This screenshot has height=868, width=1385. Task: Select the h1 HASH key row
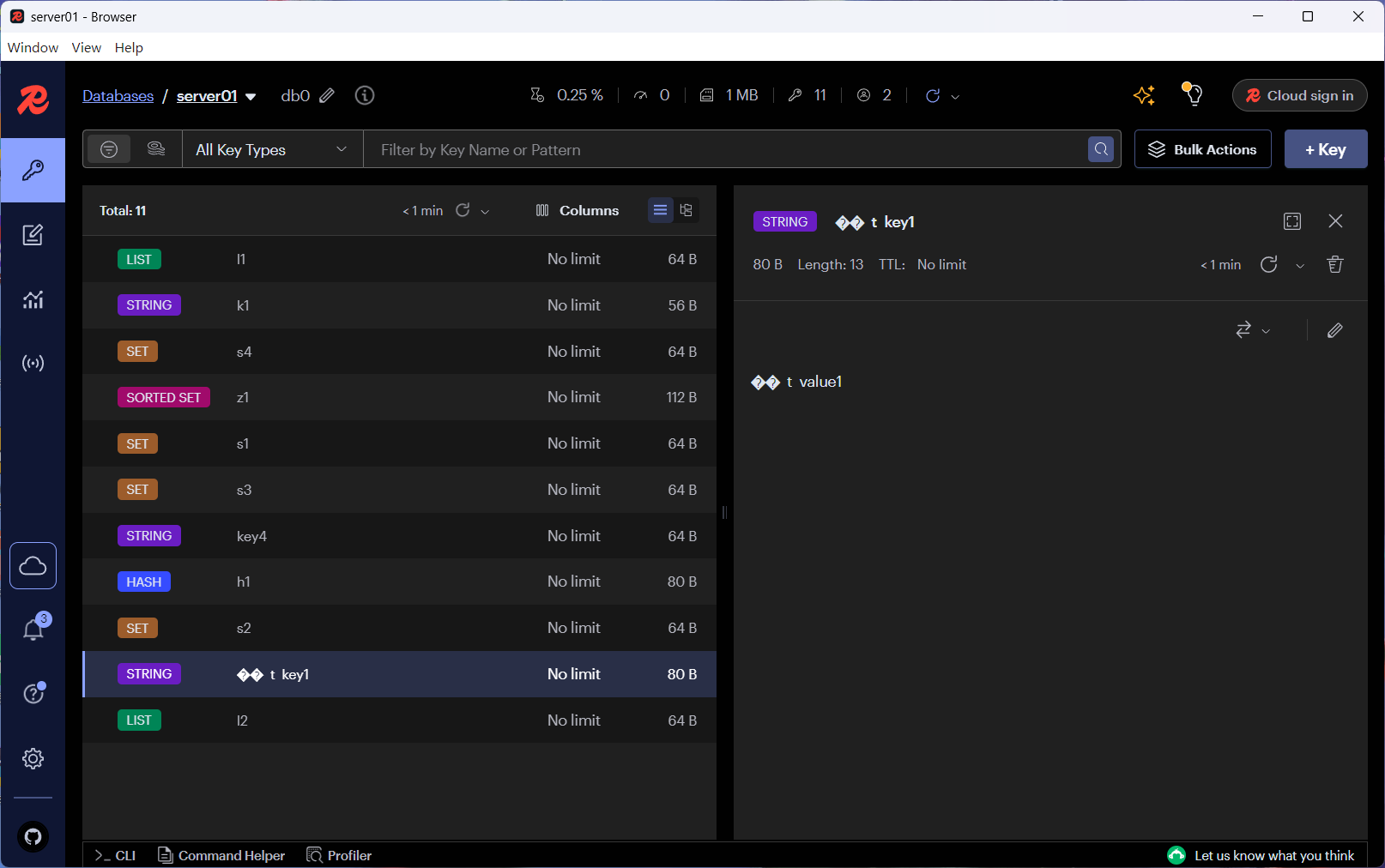400,582
